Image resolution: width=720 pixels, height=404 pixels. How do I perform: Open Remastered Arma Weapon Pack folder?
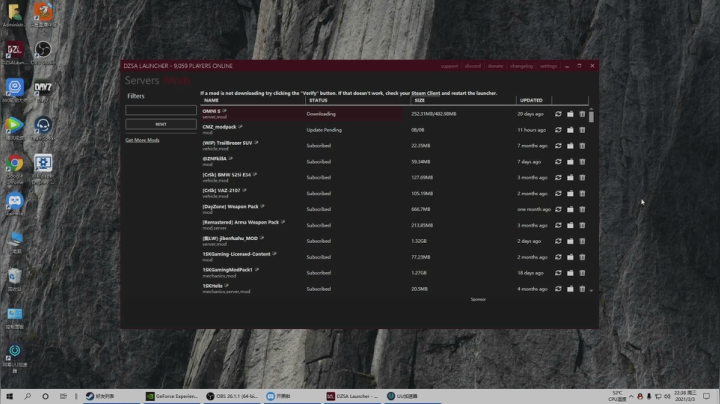570,225
